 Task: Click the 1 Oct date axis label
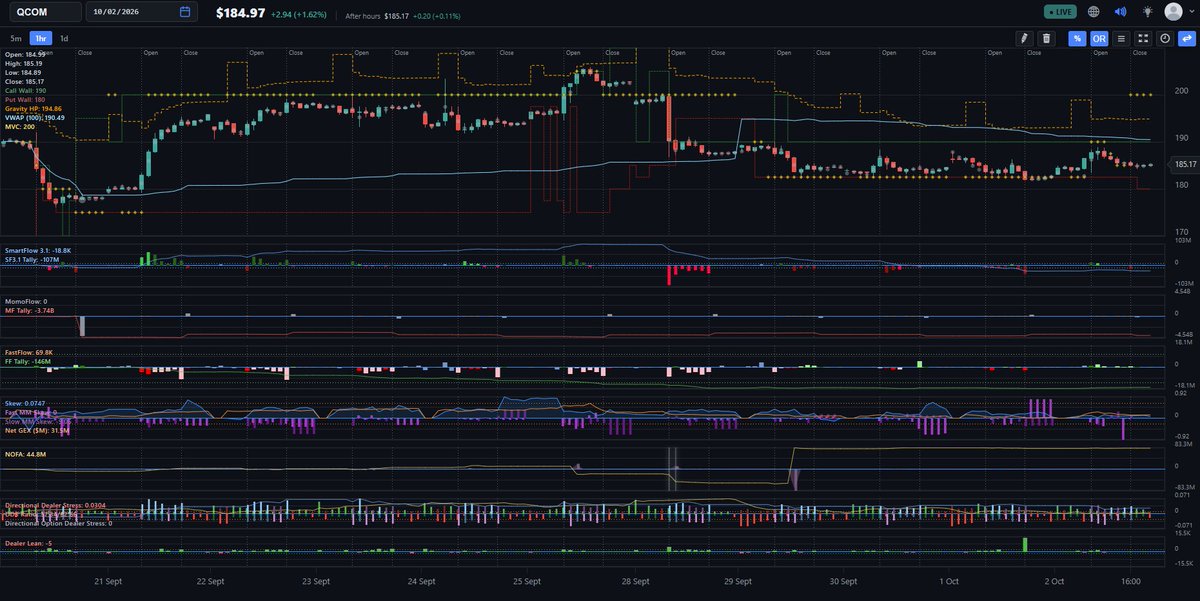tap(949, 581)
